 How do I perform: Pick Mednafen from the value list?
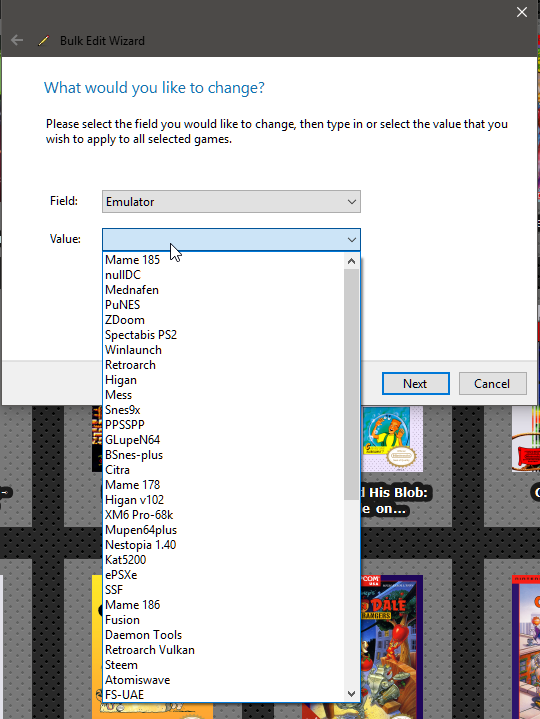132,290
